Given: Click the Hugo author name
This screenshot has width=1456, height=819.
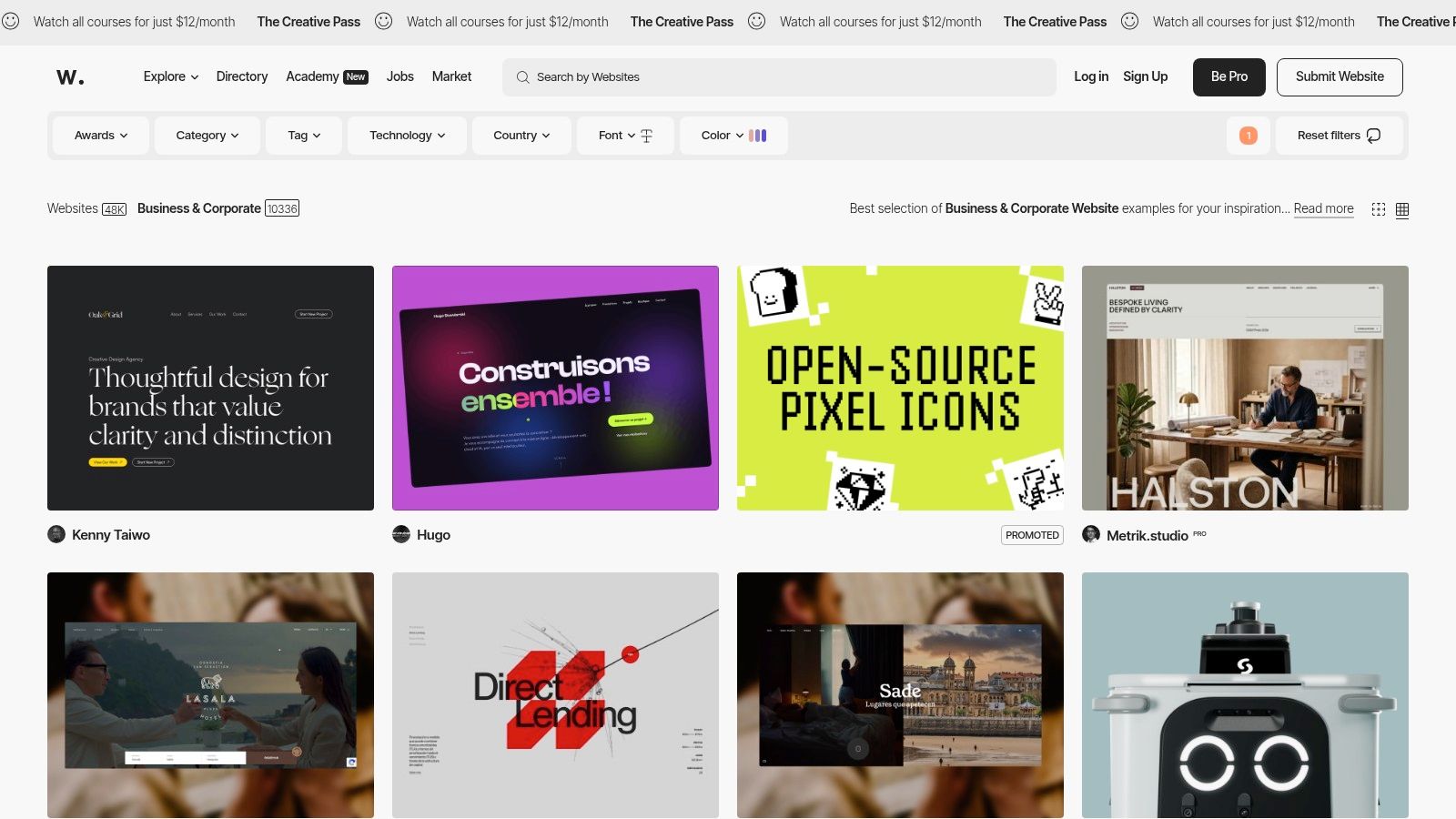Looking at the screenshot, I should [433, 535].
